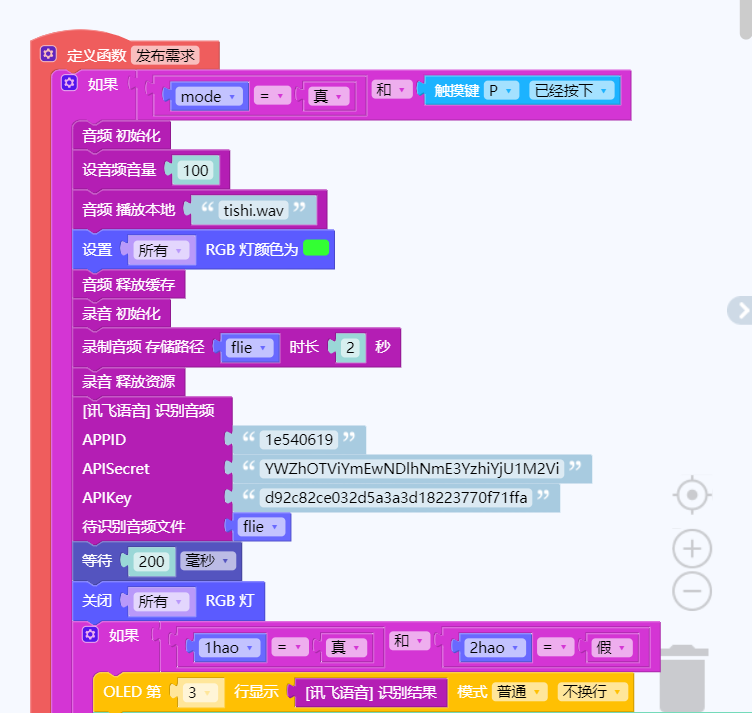Select the 音频 播放本地 block label
Image resolution: width=752 pixels, height=713 pixels.
(129, 210)
